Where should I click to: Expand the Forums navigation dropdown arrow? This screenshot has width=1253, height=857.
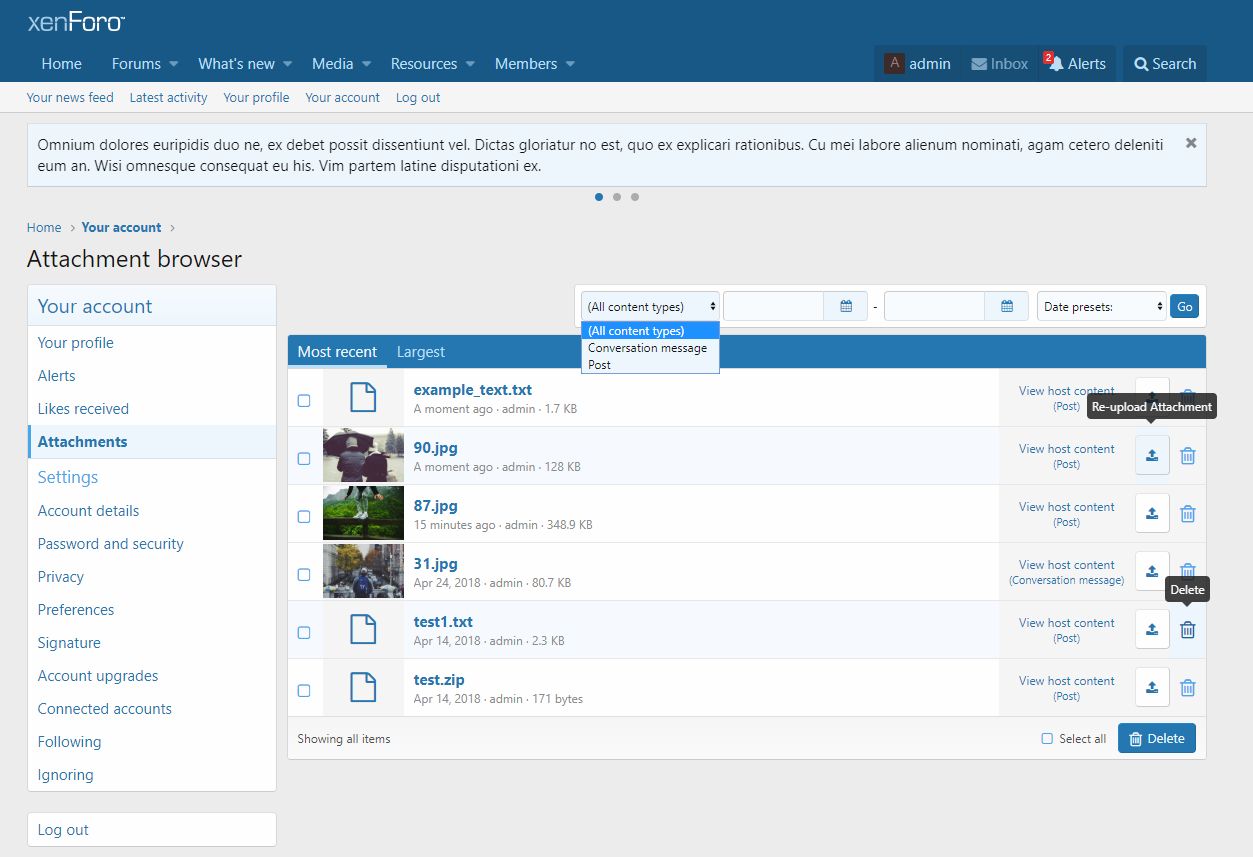174,64
